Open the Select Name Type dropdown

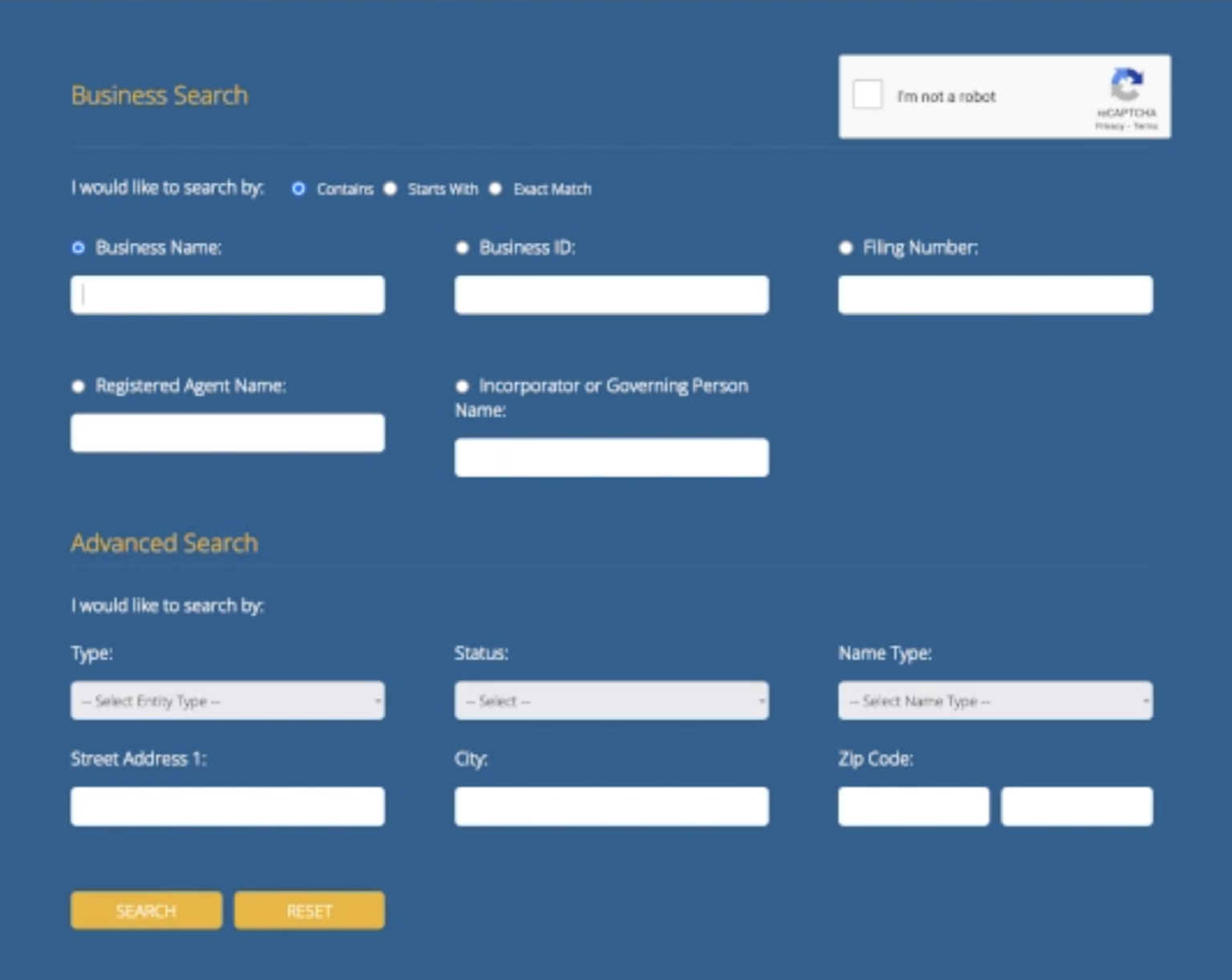[x=995, y=700]
